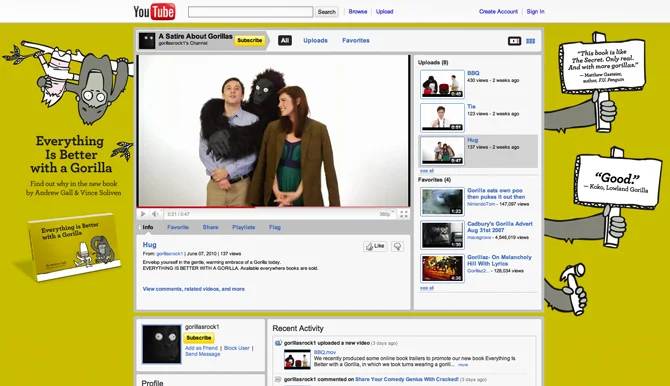
Task: Click Create Account link
Action: [498, 12]
